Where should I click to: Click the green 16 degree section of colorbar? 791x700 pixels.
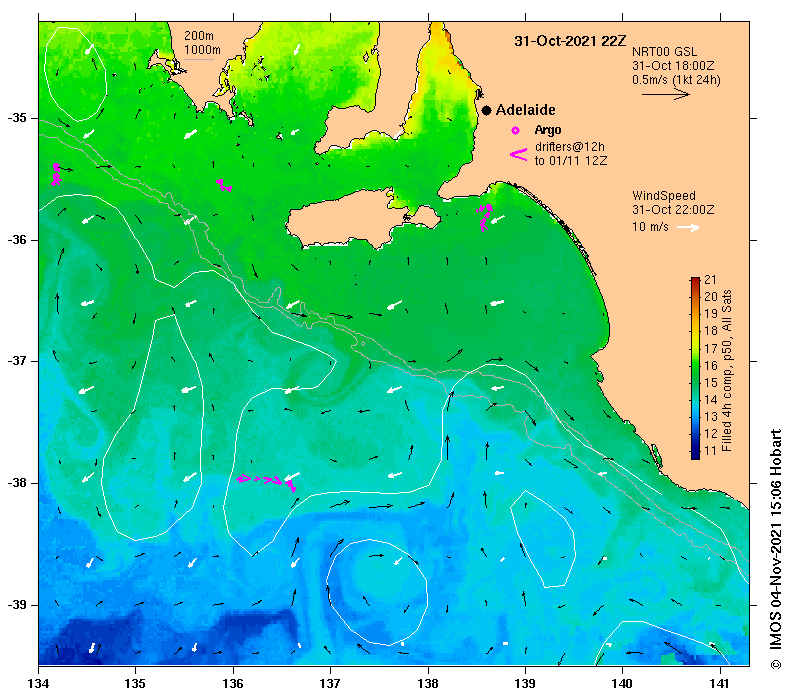695,365
